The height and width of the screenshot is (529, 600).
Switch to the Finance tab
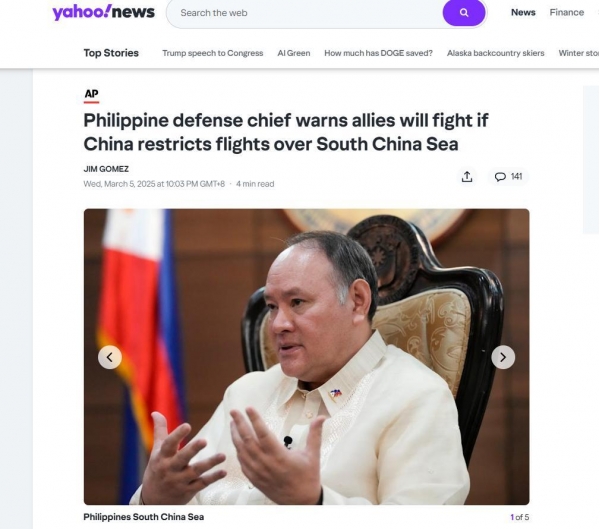point(567,12)
